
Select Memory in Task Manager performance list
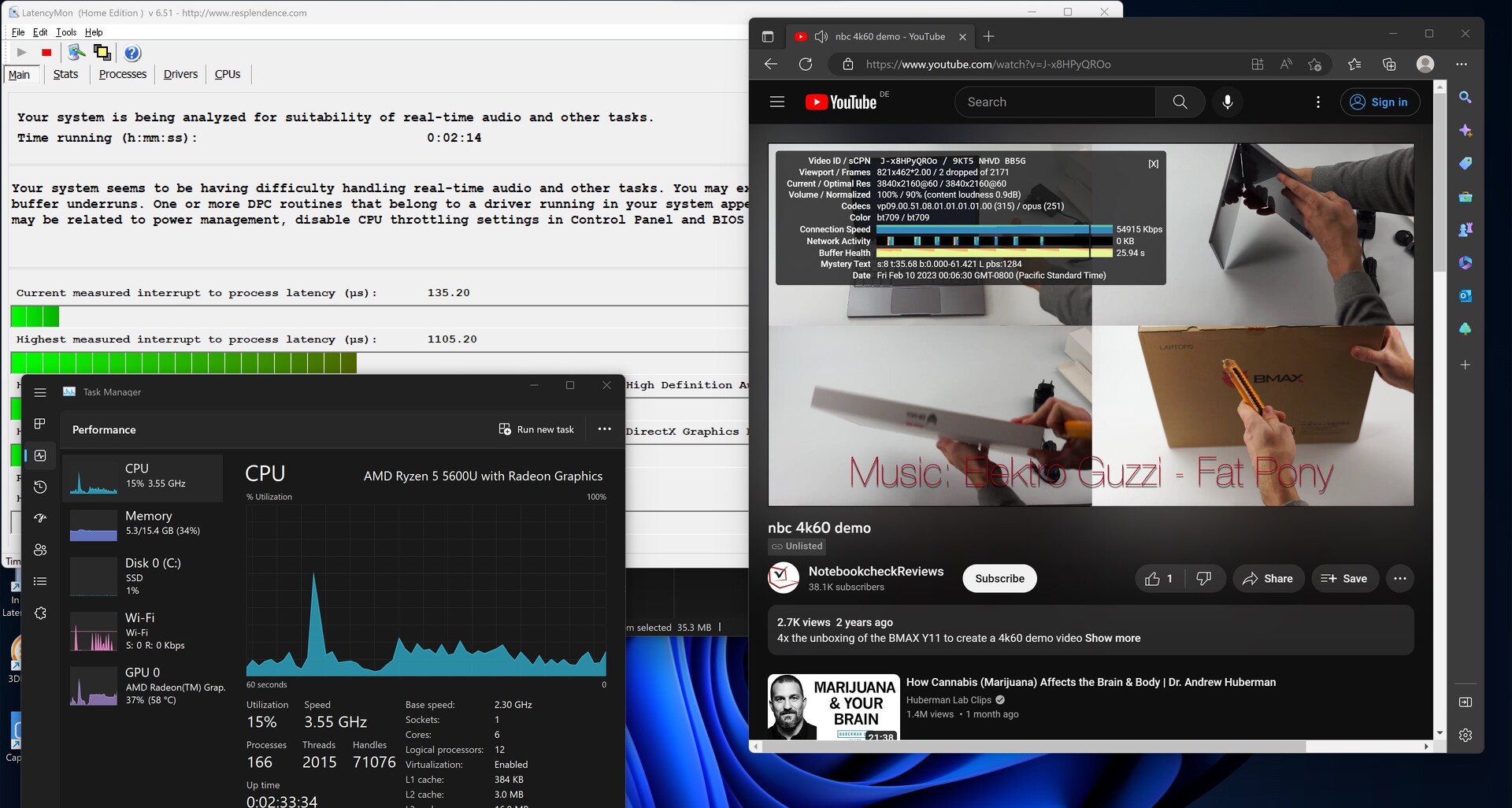click(x=143, y=524)
